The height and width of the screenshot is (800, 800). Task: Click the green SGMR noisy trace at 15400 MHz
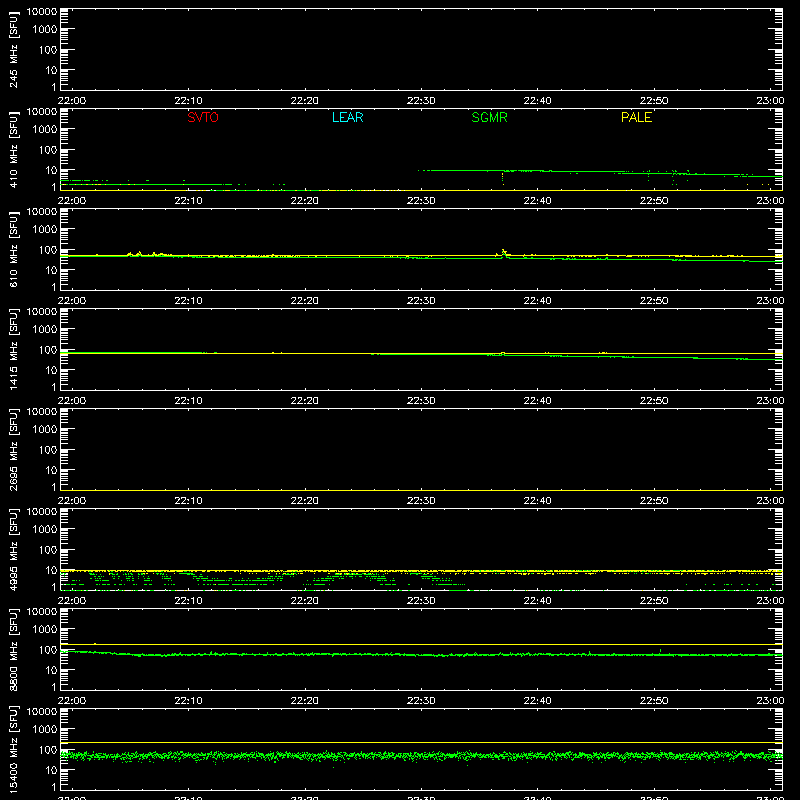421,756
